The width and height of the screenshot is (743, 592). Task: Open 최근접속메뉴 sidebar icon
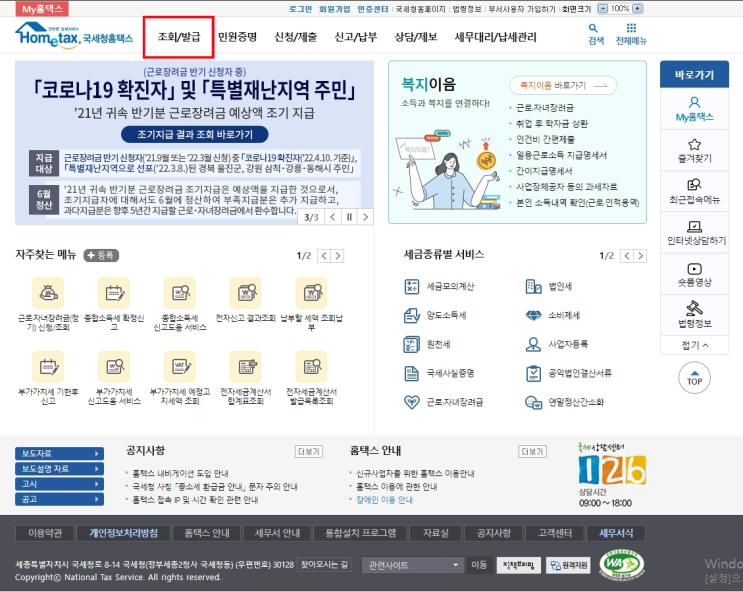[694, 185]
